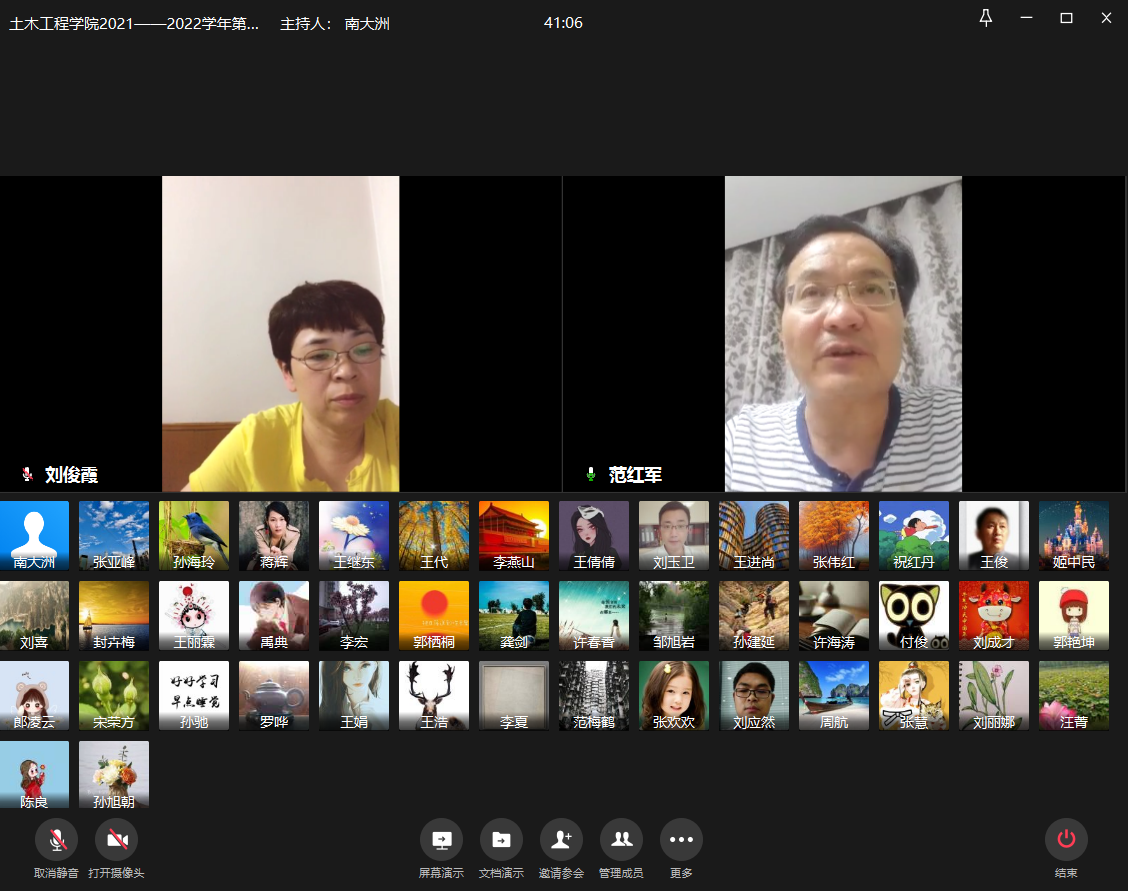Click the green mic icon beside 范红军

(591, 475)
